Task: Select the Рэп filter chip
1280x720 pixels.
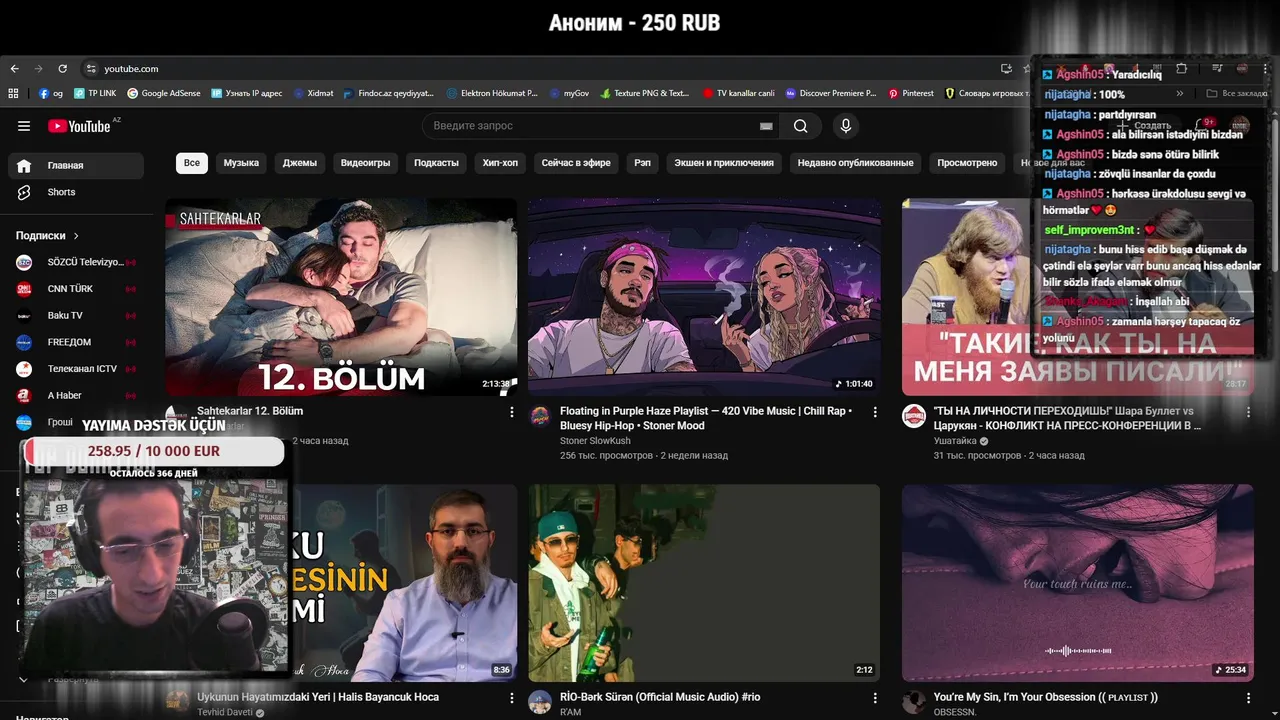Action: pos(642,163)
